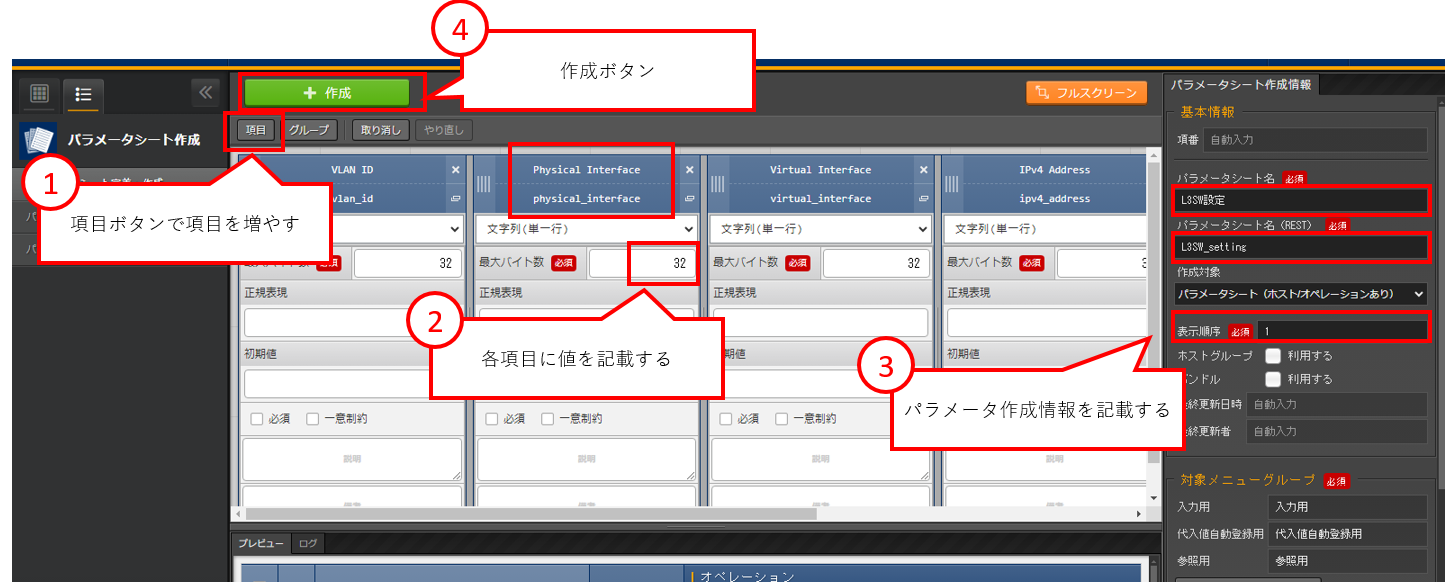Duplicate the physical_interface column using copy icon

[689, 199]
